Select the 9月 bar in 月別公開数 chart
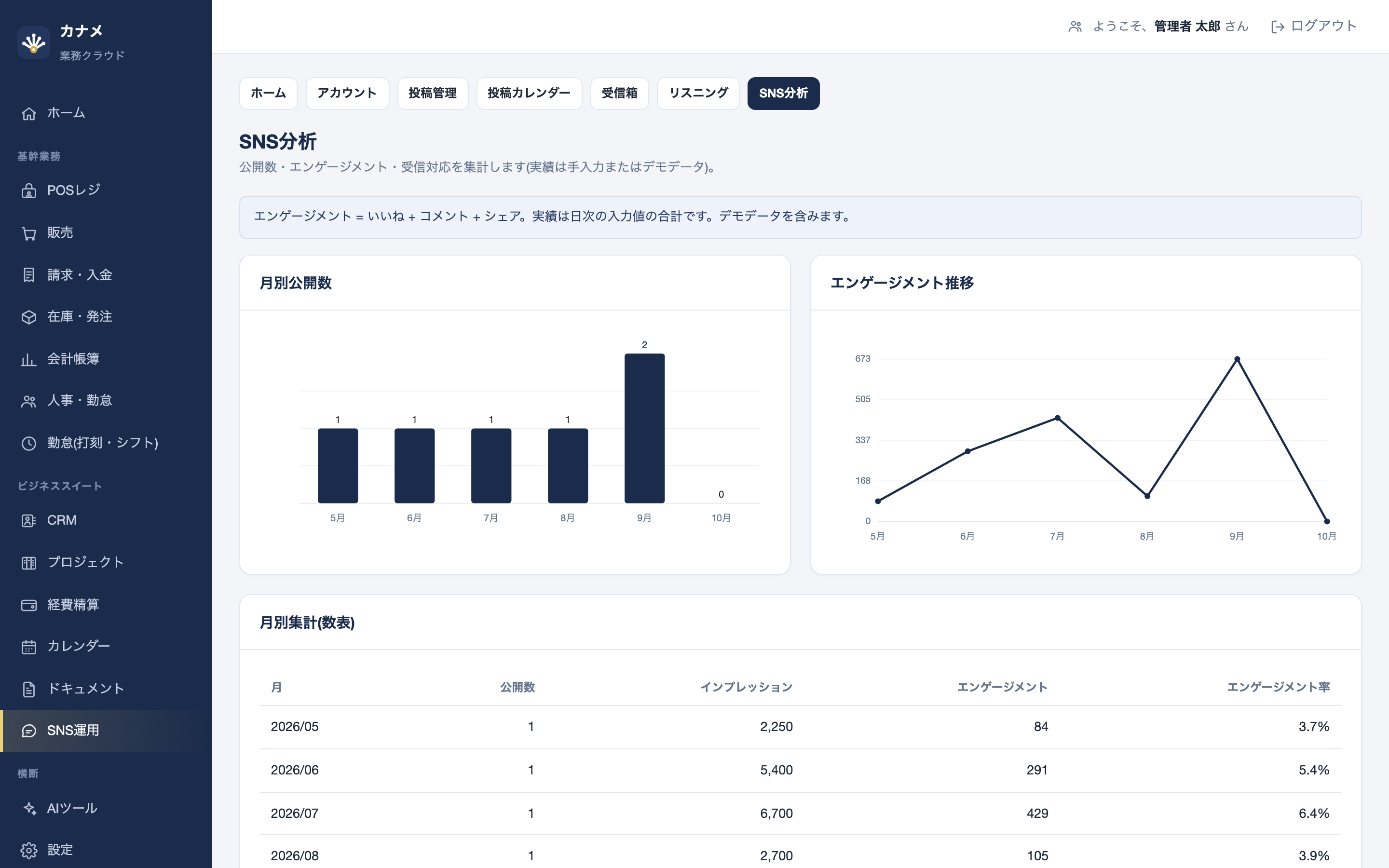 644,428
